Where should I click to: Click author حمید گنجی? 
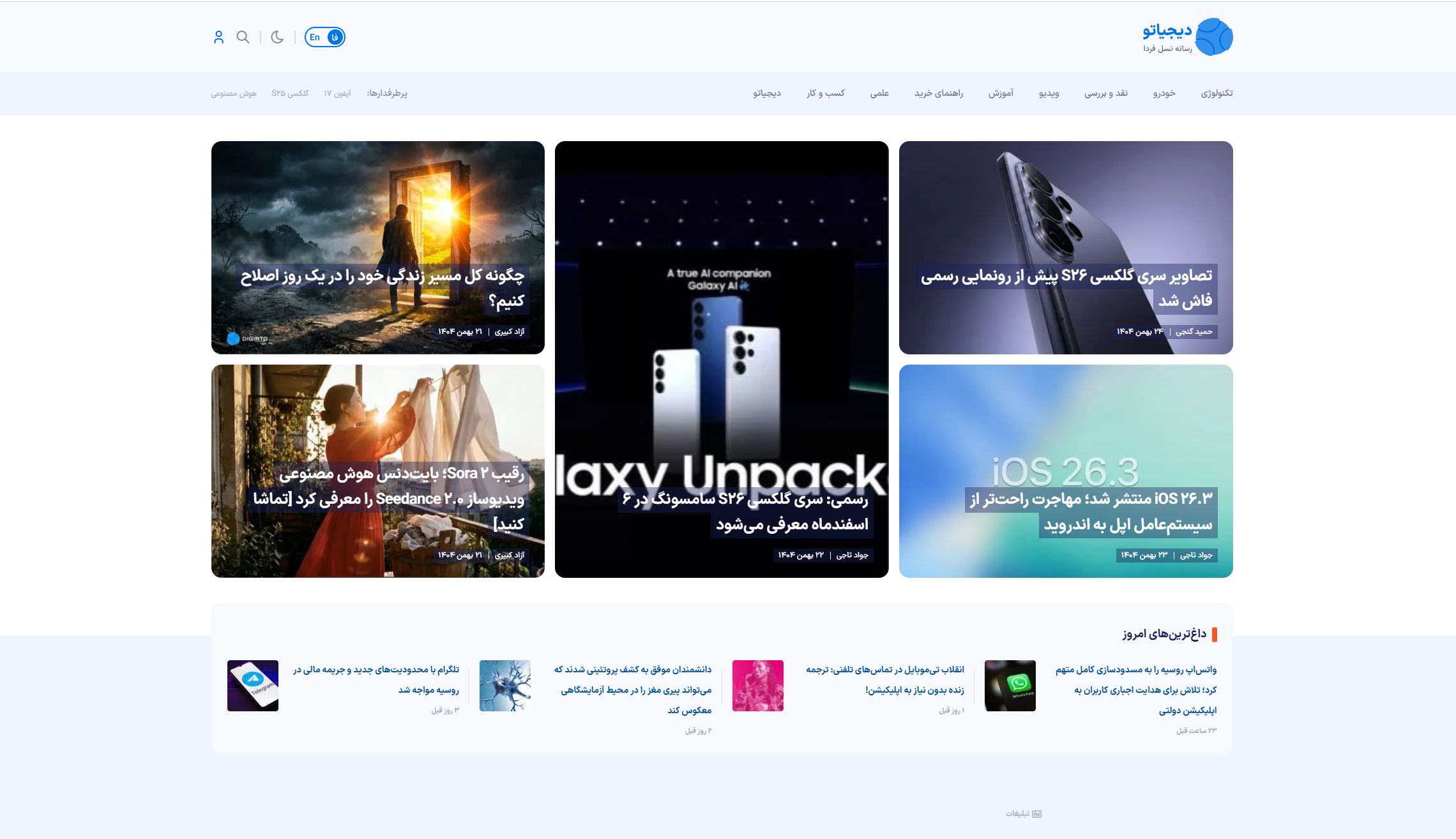tap(1194, 331)
